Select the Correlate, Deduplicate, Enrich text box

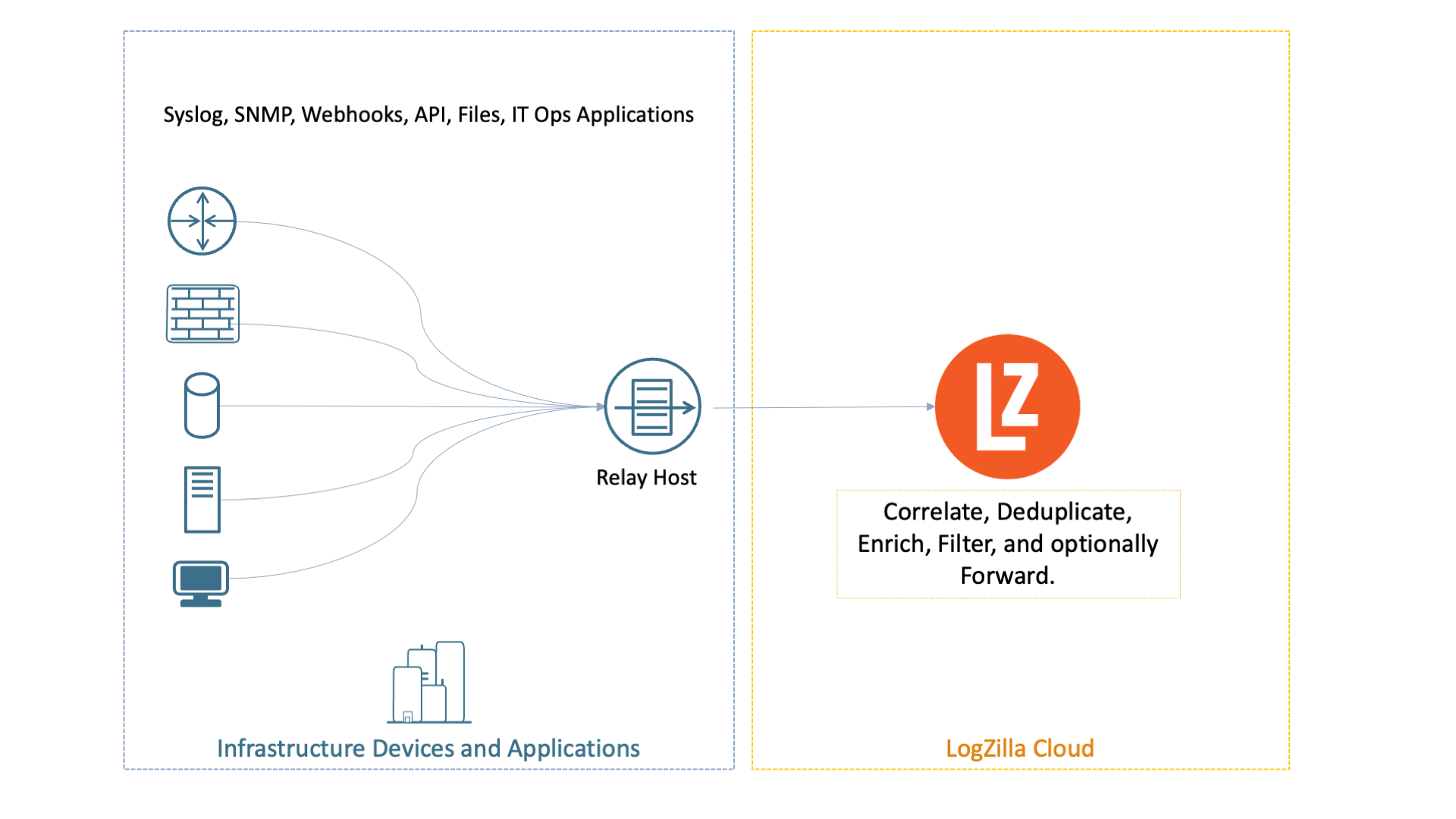pos(1009,544)
